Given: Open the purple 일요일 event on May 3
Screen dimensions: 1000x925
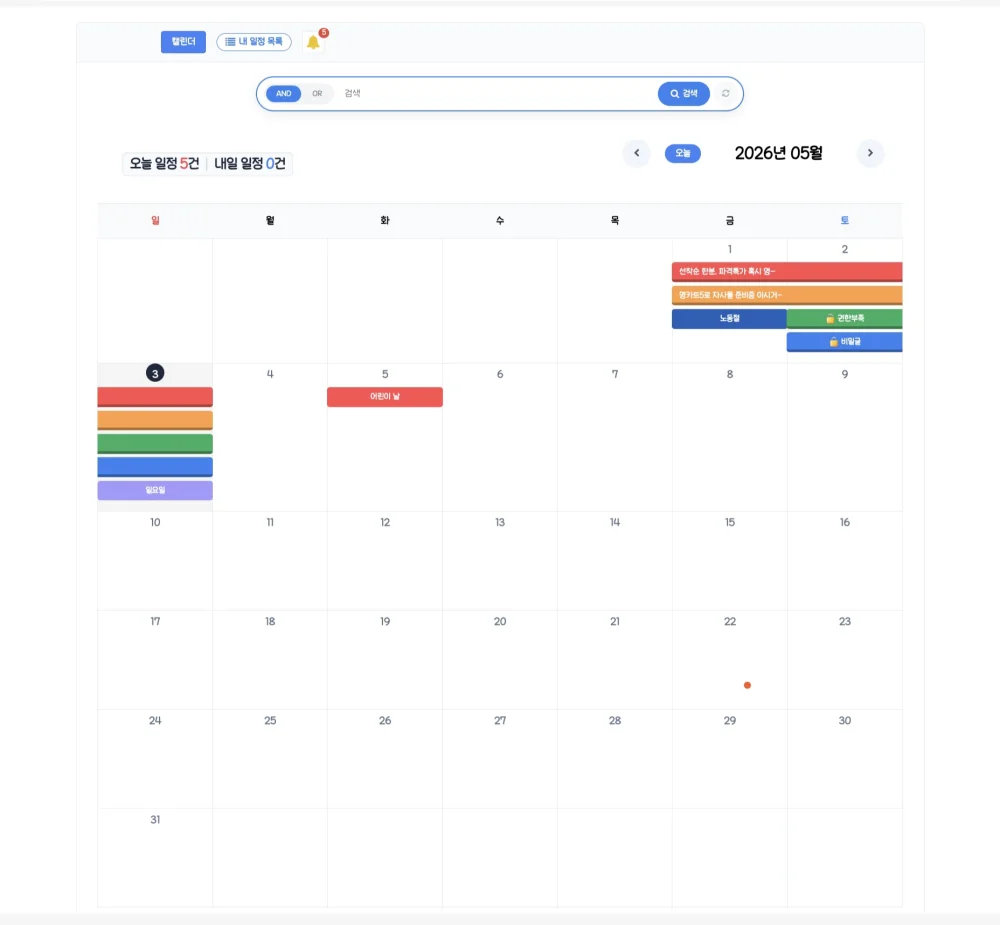Looking at the screenshot, I should click(x=155, y=491).
